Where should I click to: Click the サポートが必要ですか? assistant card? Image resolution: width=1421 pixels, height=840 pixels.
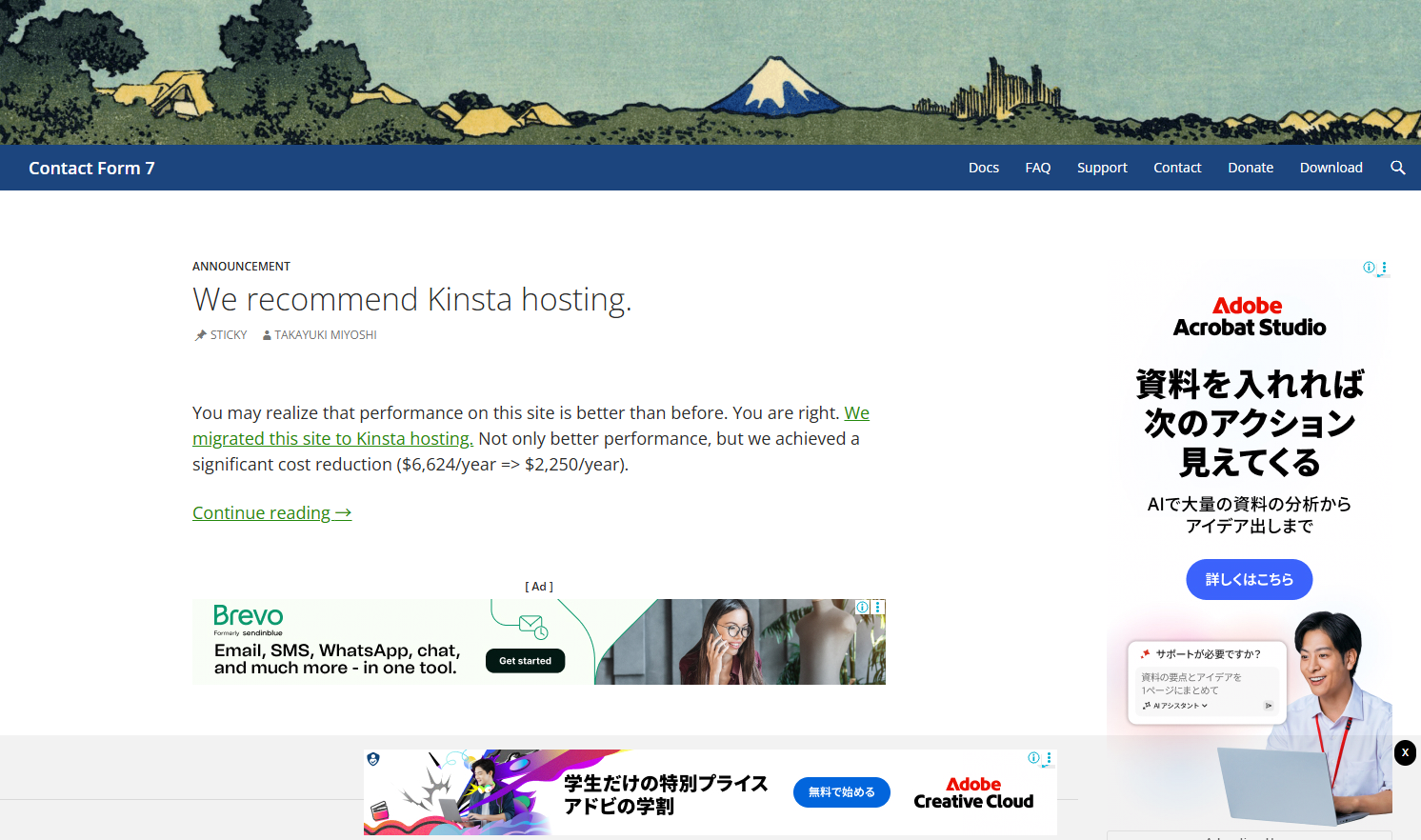pyautogui.click(x=1208, y=683)
